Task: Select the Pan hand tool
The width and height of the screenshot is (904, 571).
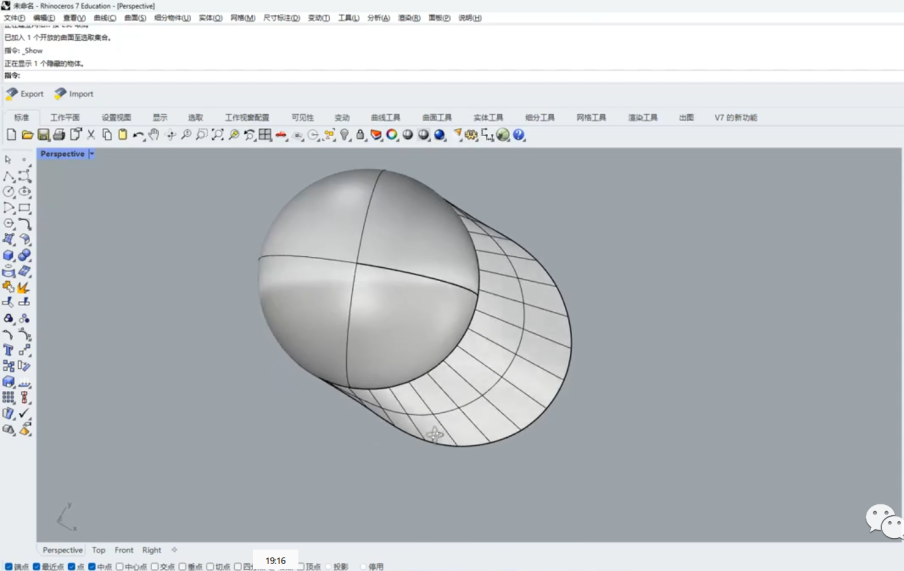Action: coord(154,135)
